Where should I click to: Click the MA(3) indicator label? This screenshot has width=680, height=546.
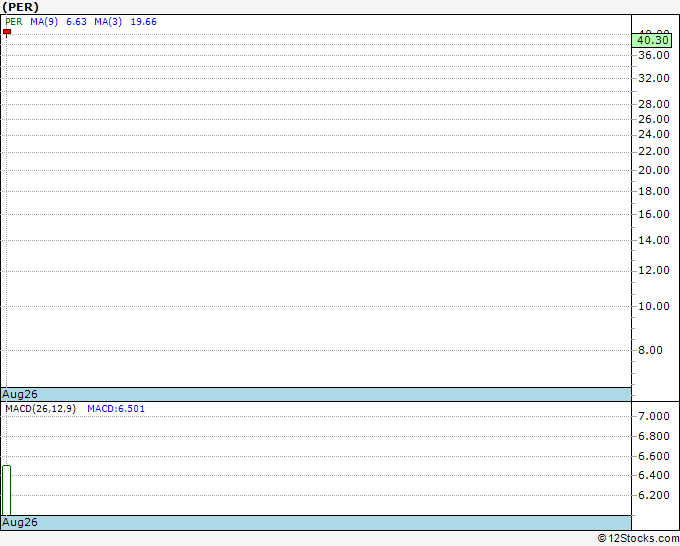(x=108, y=22)
